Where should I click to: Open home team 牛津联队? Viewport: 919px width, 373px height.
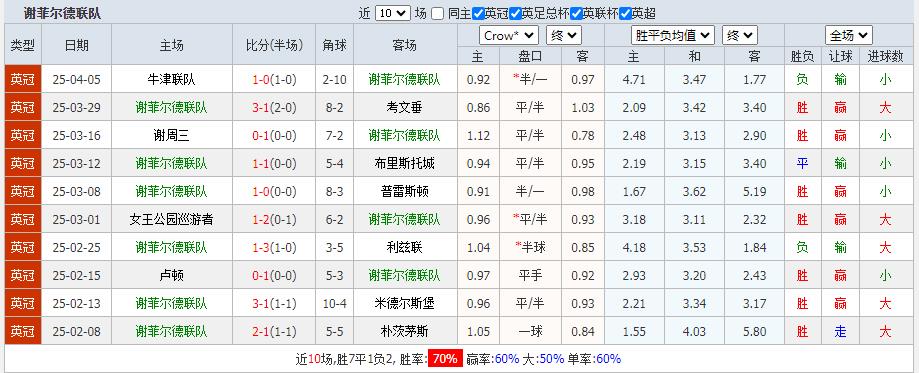pyautogui.click(x=171, y=80)
